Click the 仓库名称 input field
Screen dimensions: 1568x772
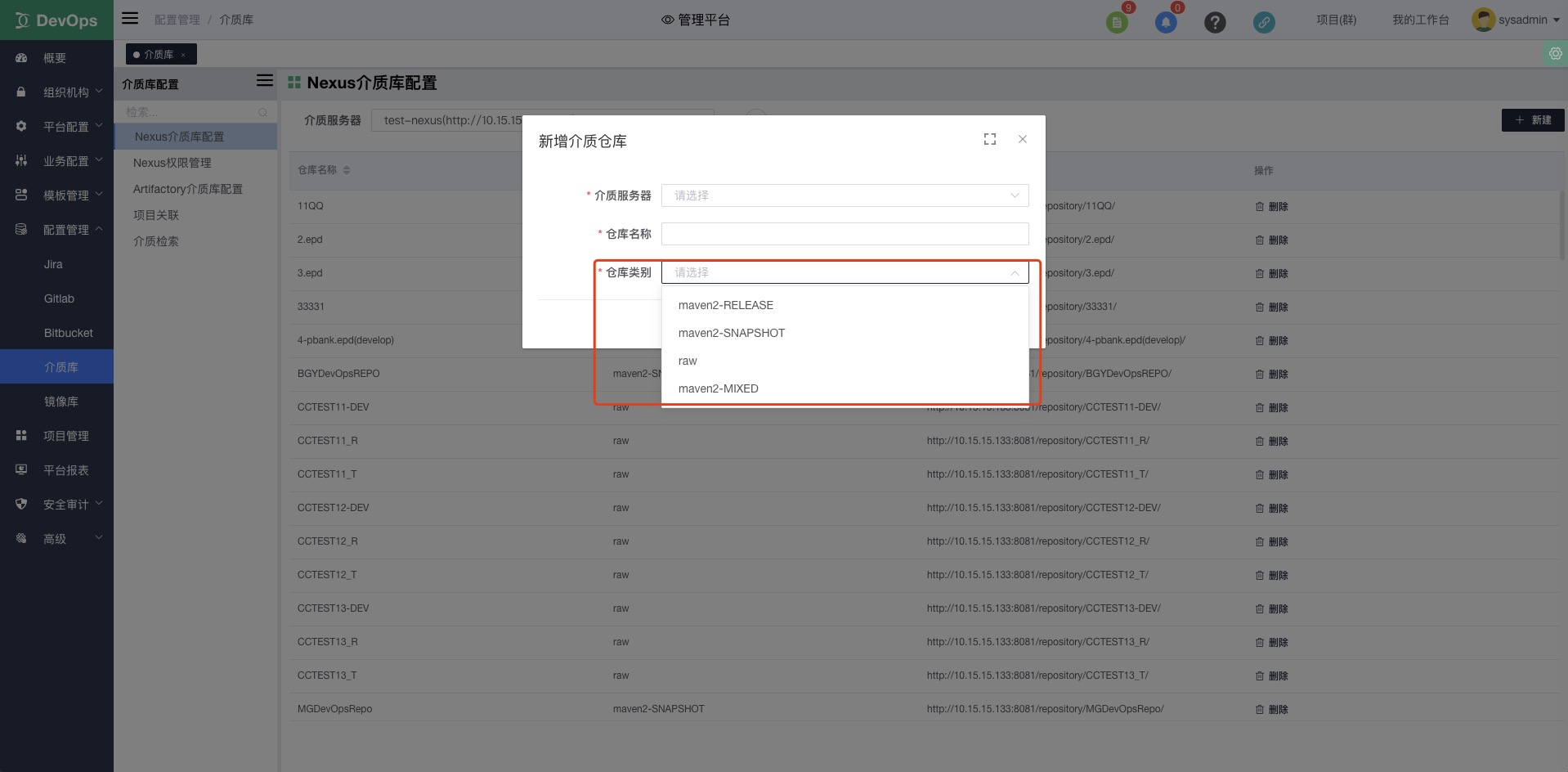(x=844, y=234)
